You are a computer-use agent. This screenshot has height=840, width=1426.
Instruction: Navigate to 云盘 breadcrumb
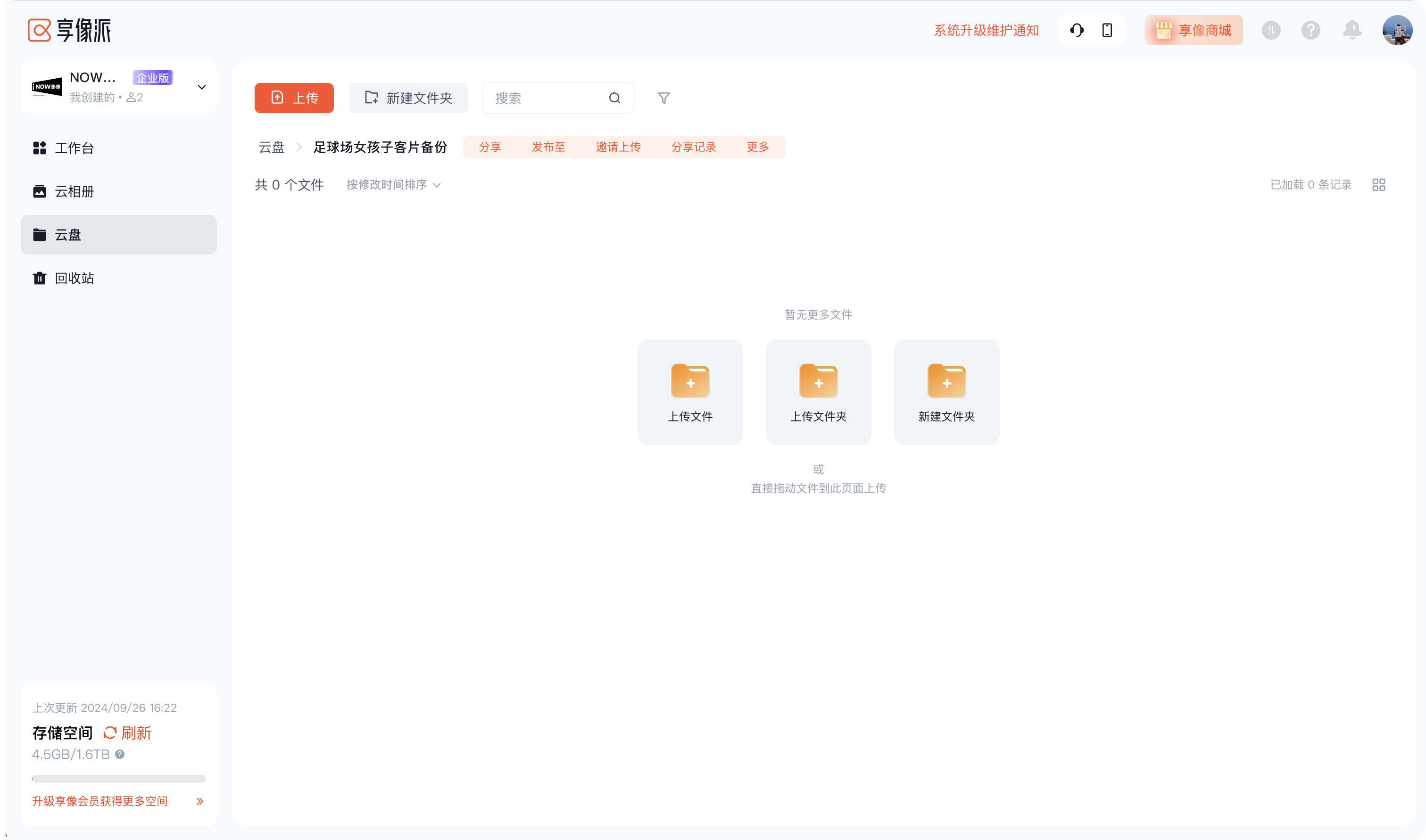pos(271,147)
